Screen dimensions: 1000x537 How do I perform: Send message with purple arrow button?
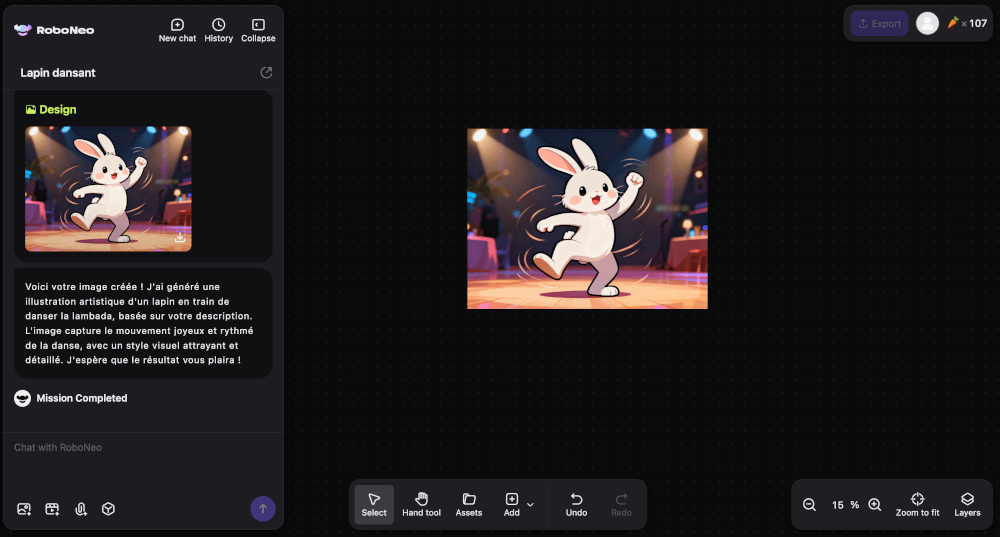[x=263, y=509]
